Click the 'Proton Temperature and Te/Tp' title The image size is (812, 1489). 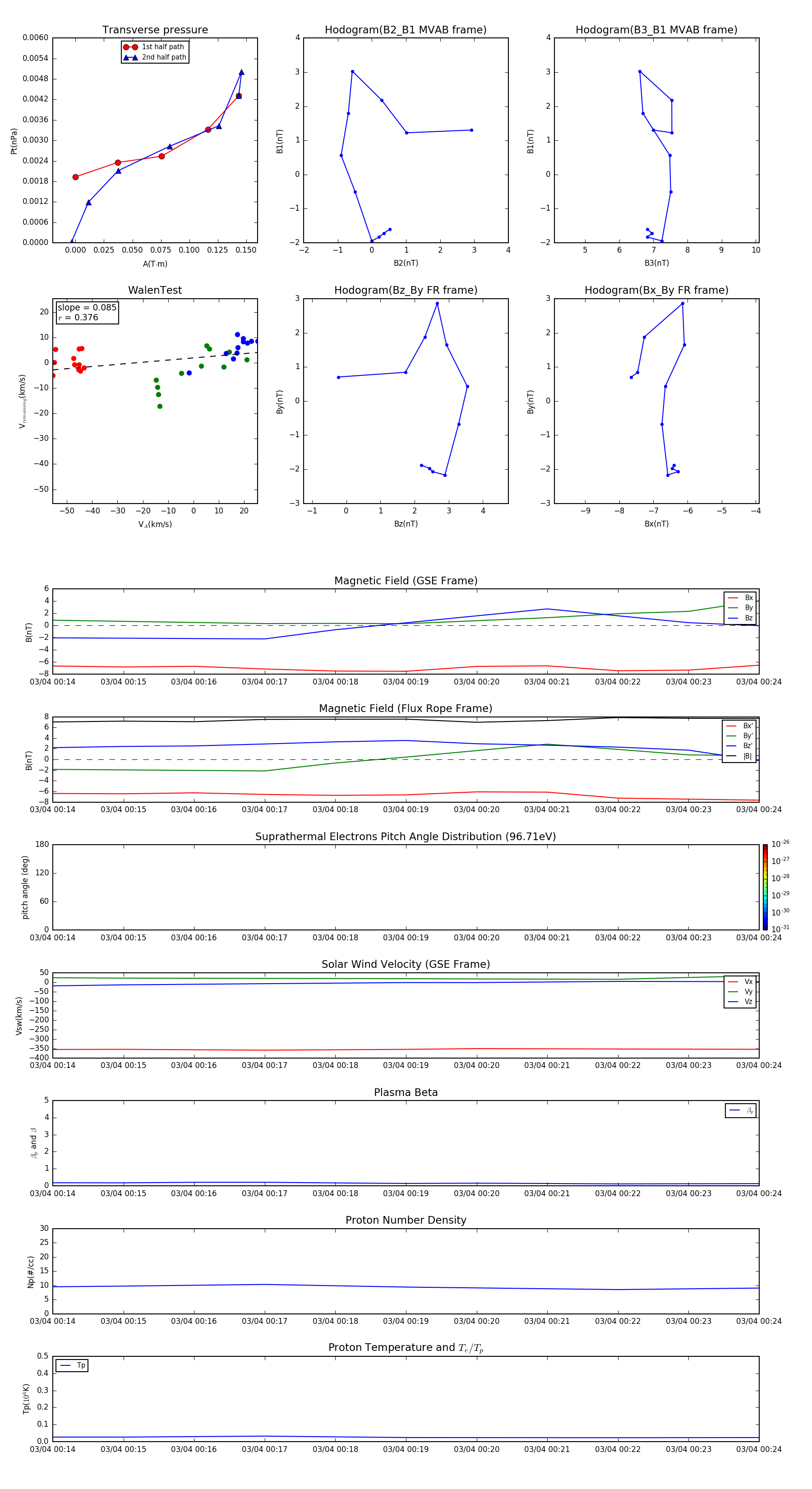406,1348
